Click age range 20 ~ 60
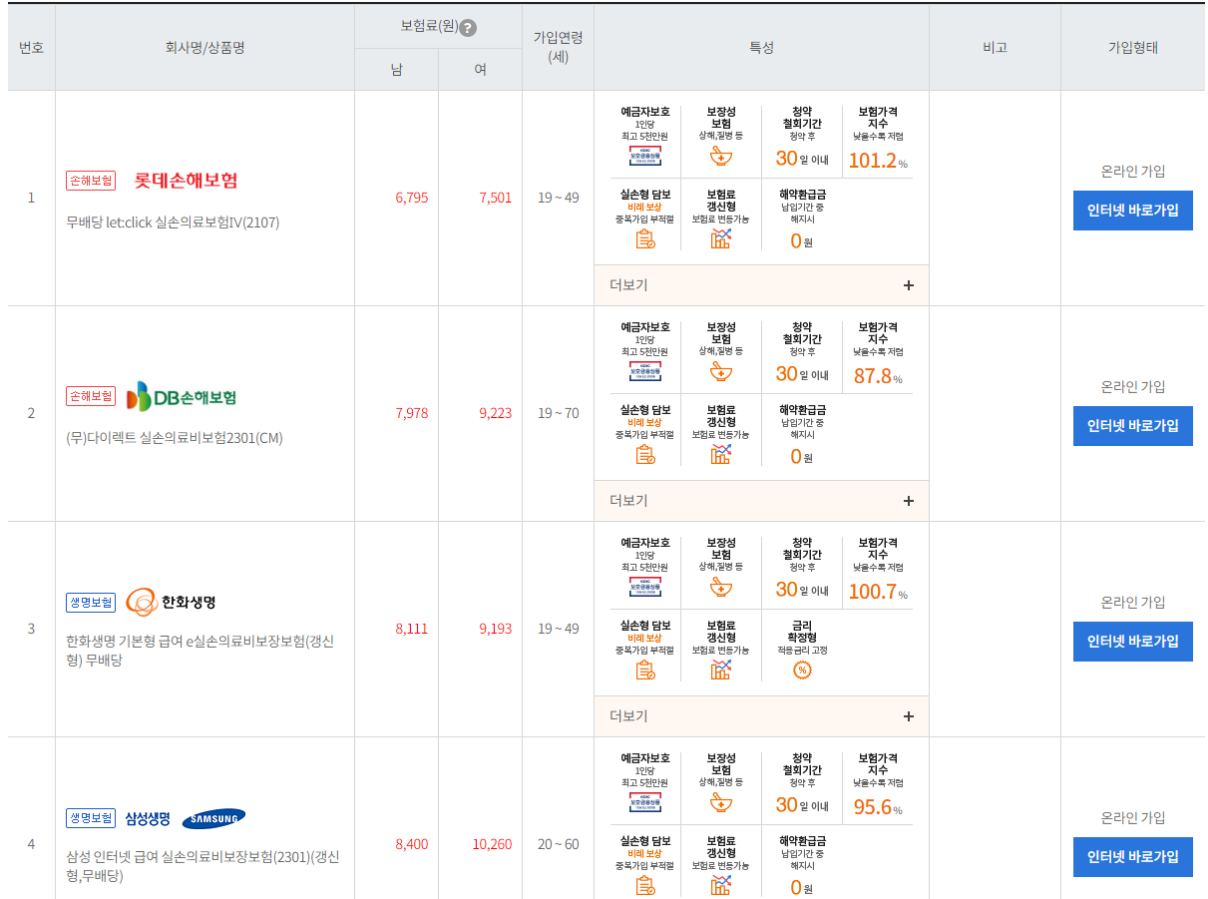1208x899 pixels. pos(558,844)
